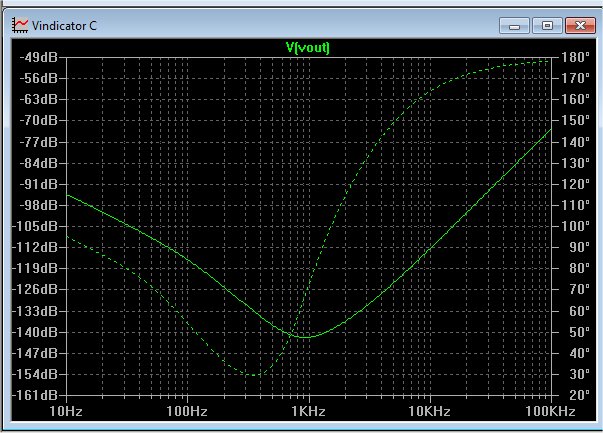The height and width of the screenshot is (433, 603).
Task: Click the -105dB magnitude axis label
Action: [x=35, y=226]
